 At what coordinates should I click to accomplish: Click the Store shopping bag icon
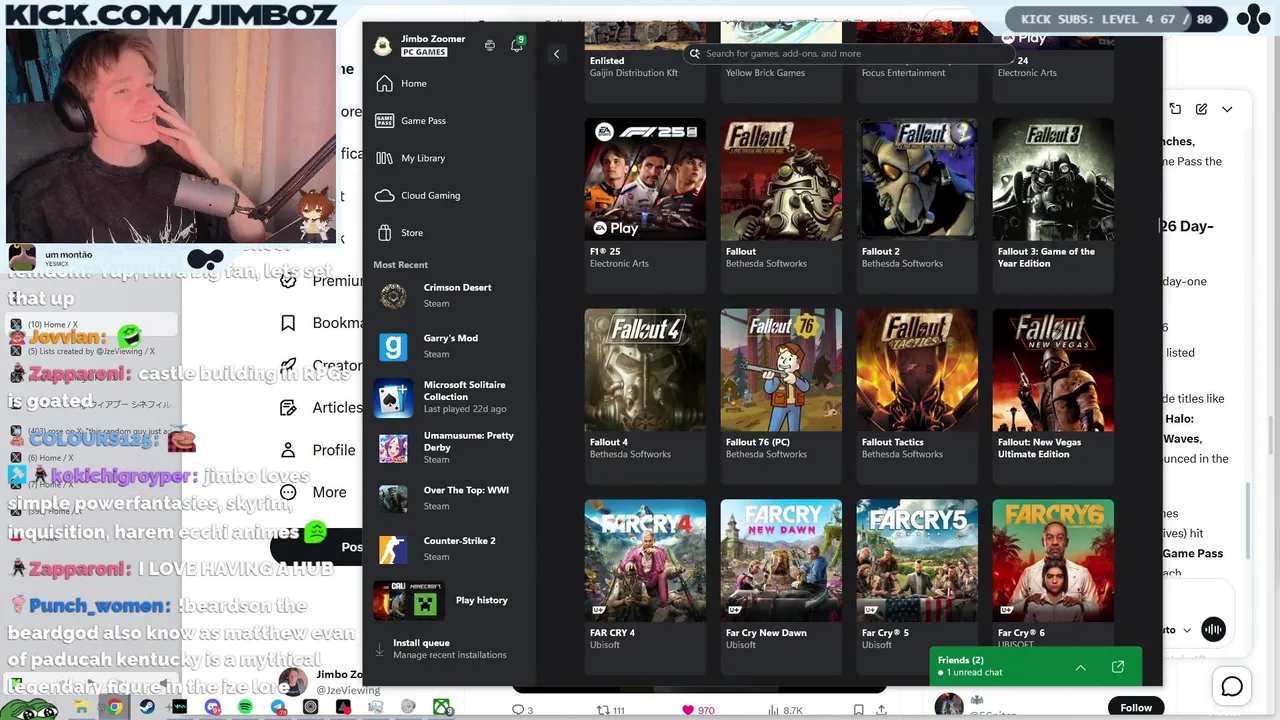pyautogui.click(x=384, y=233)
